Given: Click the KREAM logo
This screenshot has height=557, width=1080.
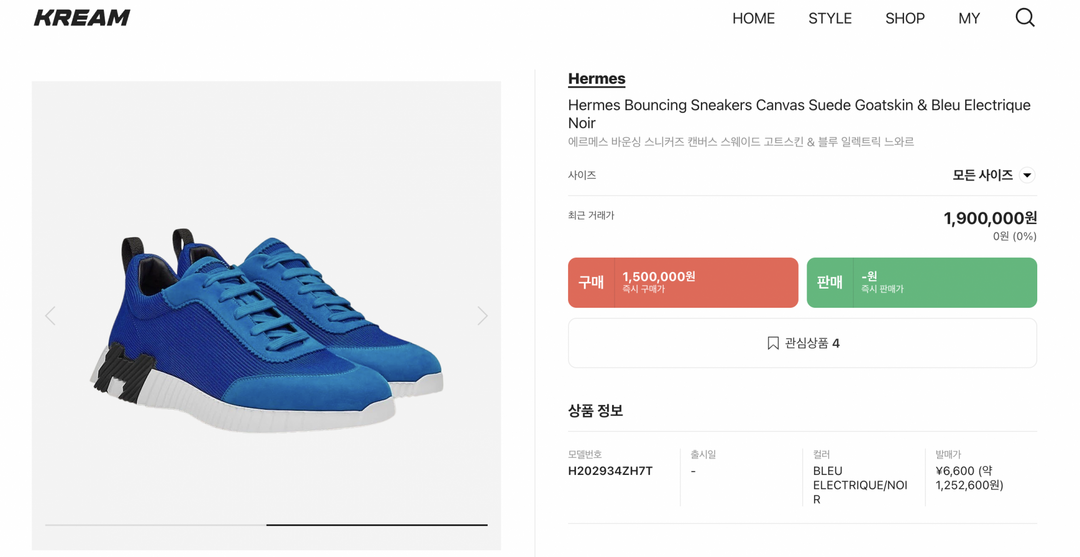Looking at the screenshot, I should click(x=82, y=18).
